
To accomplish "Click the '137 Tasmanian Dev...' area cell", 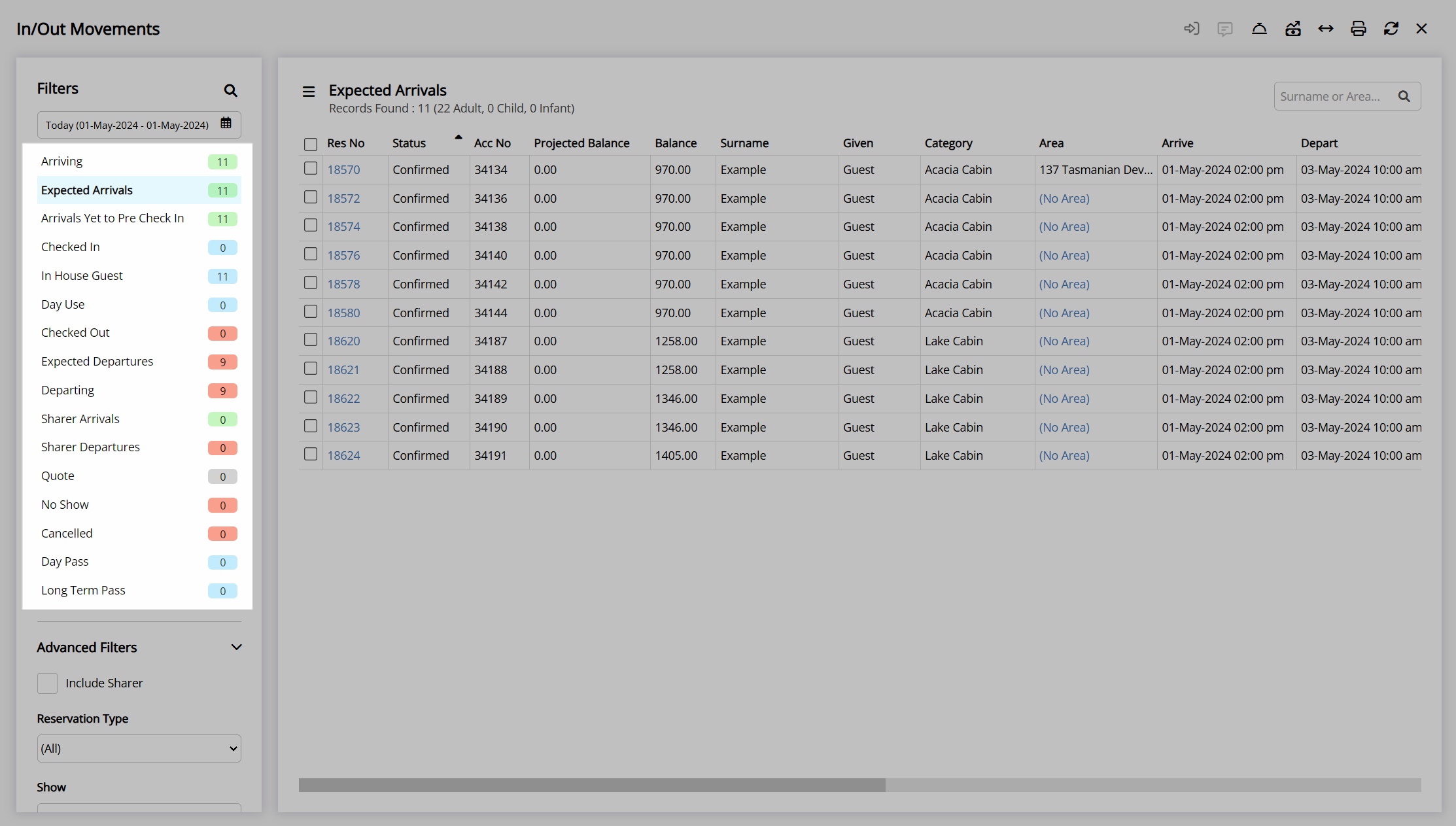I will [x=1096, y=169].
